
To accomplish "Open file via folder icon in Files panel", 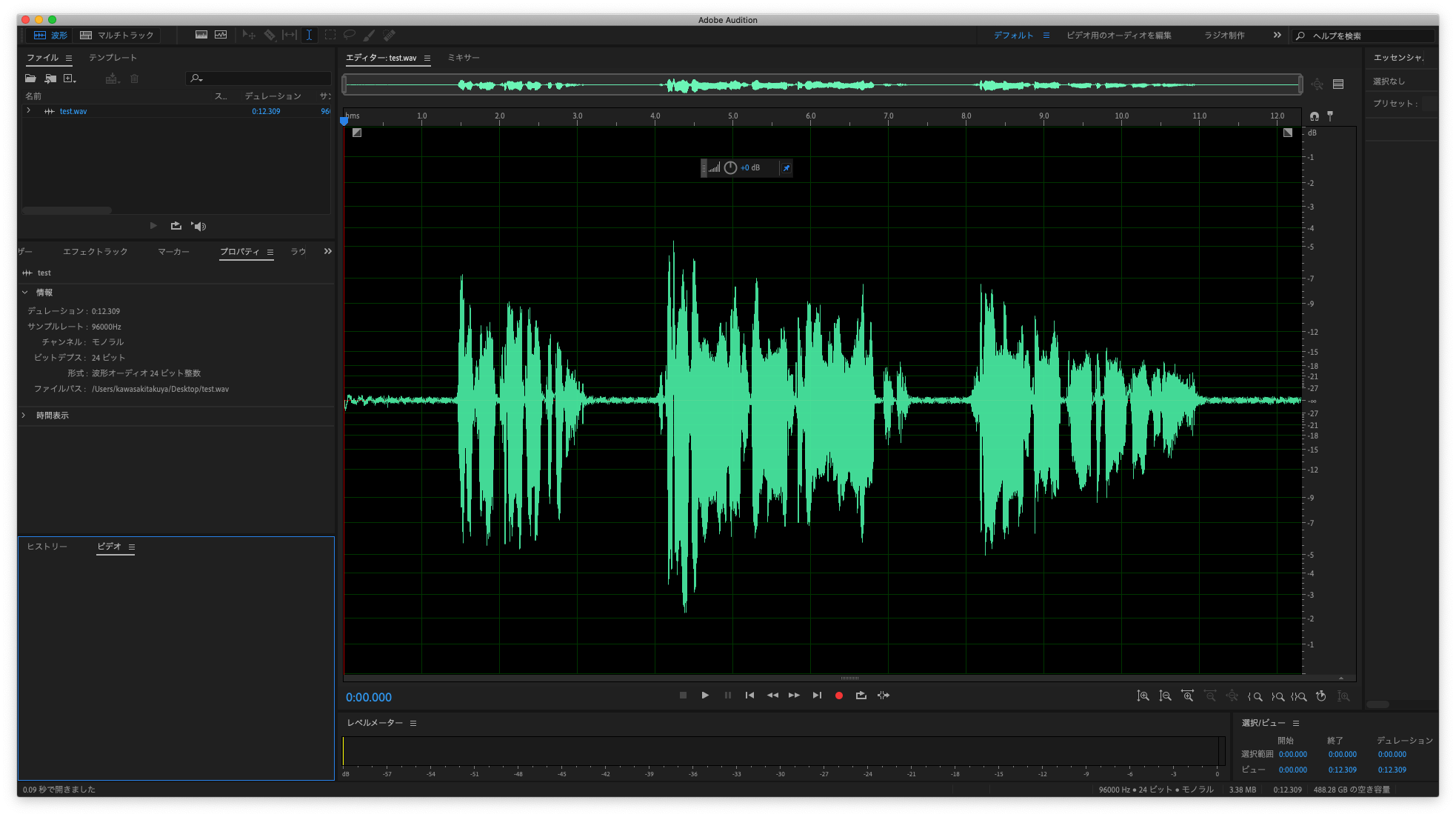I will (30, 79).
